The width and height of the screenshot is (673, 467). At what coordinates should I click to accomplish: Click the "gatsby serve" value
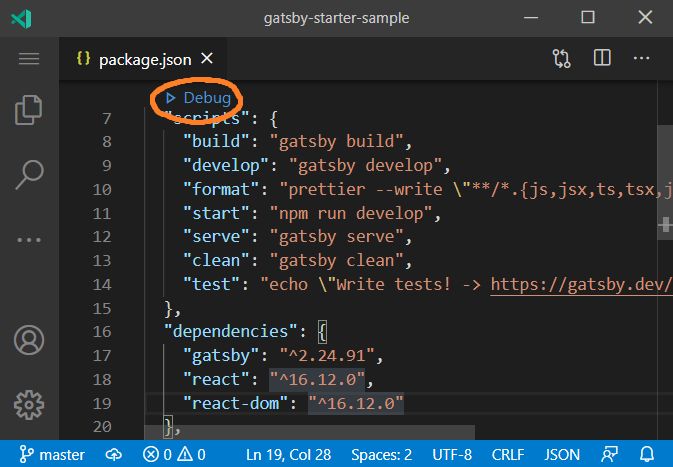[x=336, y=237]
